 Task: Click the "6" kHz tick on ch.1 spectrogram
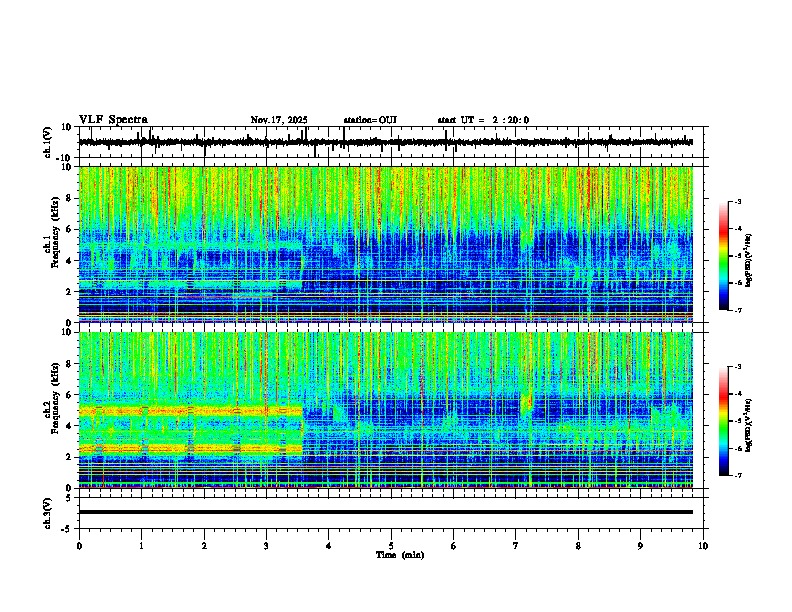[70, 230]
